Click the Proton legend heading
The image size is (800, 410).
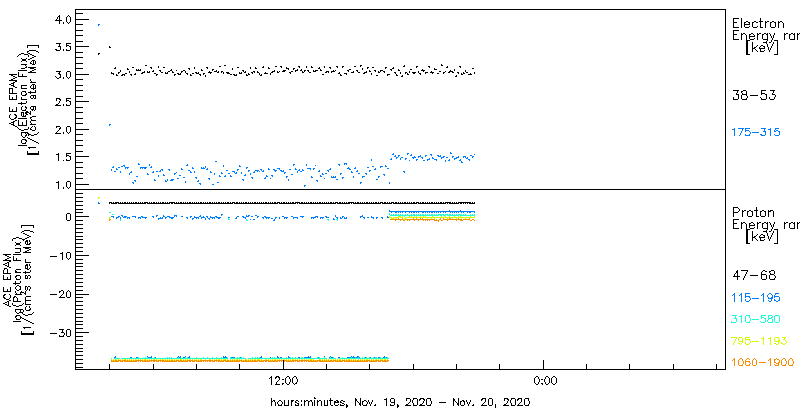[753, 212]
